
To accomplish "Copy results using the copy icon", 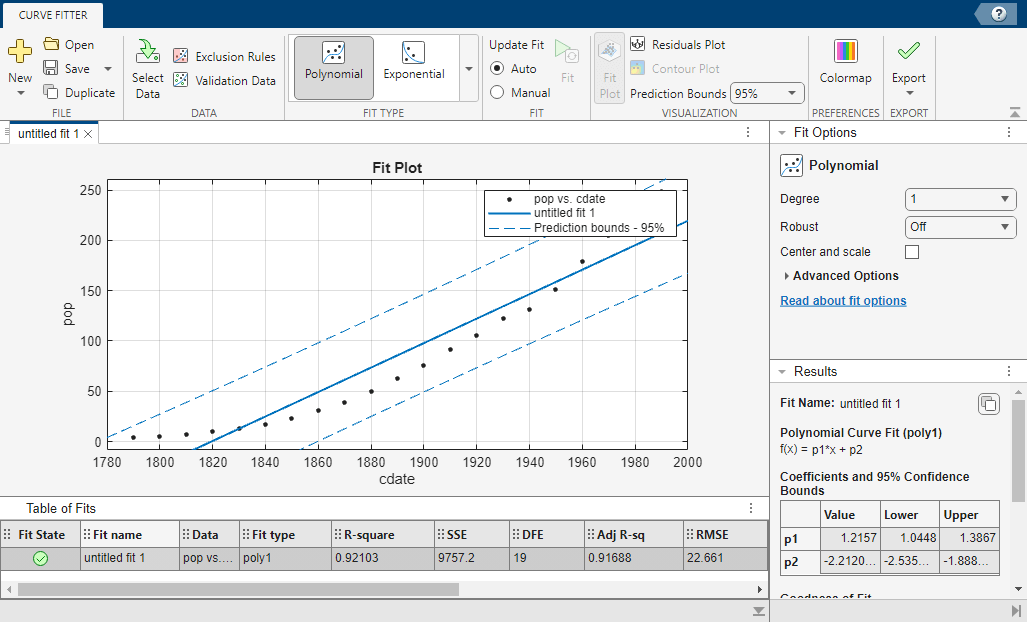I will pos(987,404).
